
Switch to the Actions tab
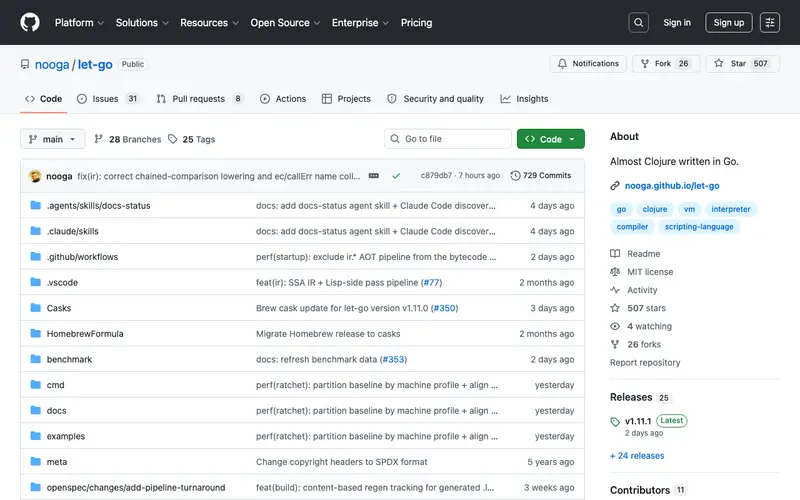pyautogui.click(x=283, y=98)
